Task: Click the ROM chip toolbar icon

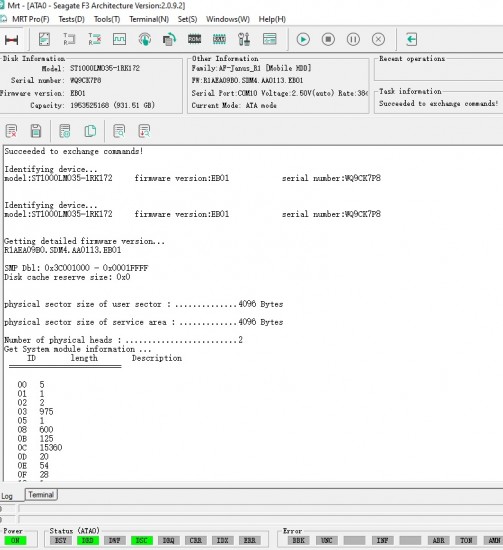Action: (x=194, y=39)
